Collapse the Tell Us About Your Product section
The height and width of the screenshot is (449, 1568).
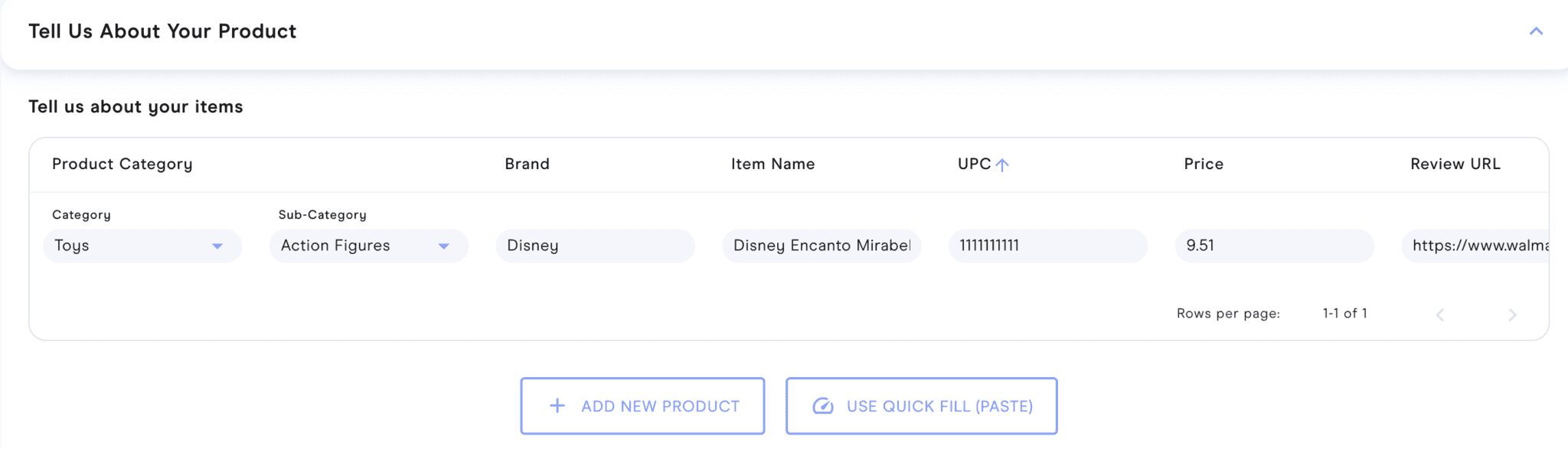(x=1535, y=31)
